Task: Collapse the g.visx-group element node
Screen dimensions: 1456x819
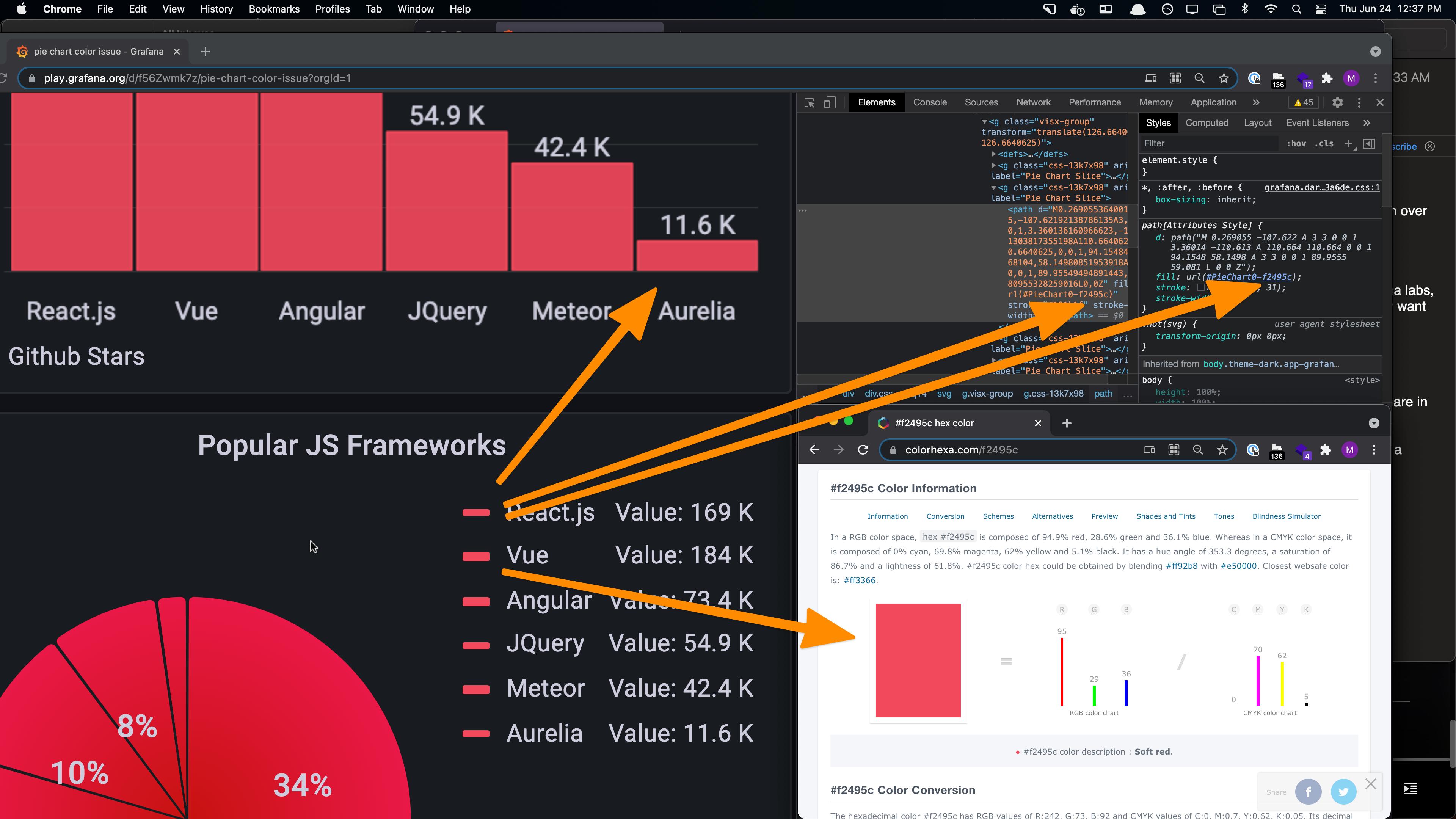Action: [x=985, y=121]
